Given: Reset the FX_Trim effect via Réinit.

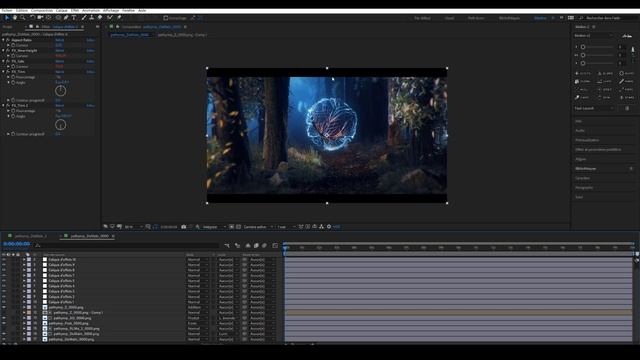Looking at the screenshot, I should [60, 72].
